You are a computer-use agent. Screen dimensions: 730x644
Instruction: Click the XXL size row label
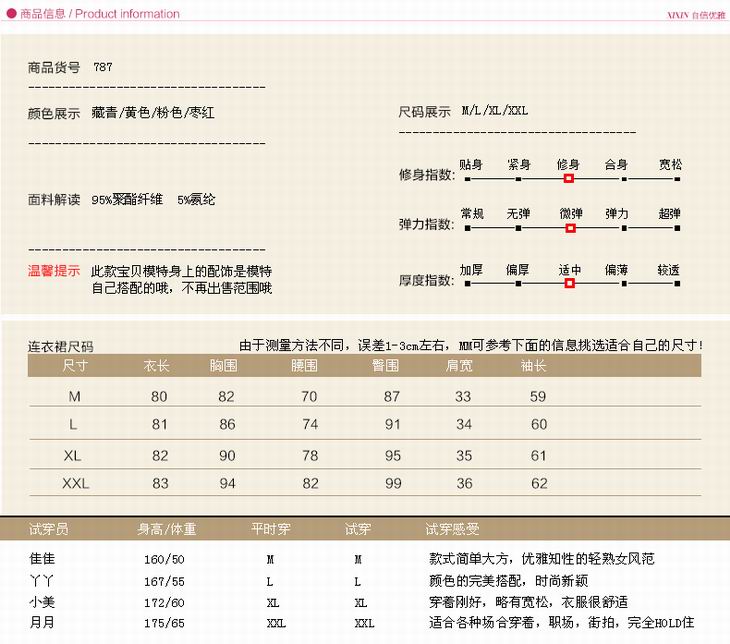[x=75, y=483]
